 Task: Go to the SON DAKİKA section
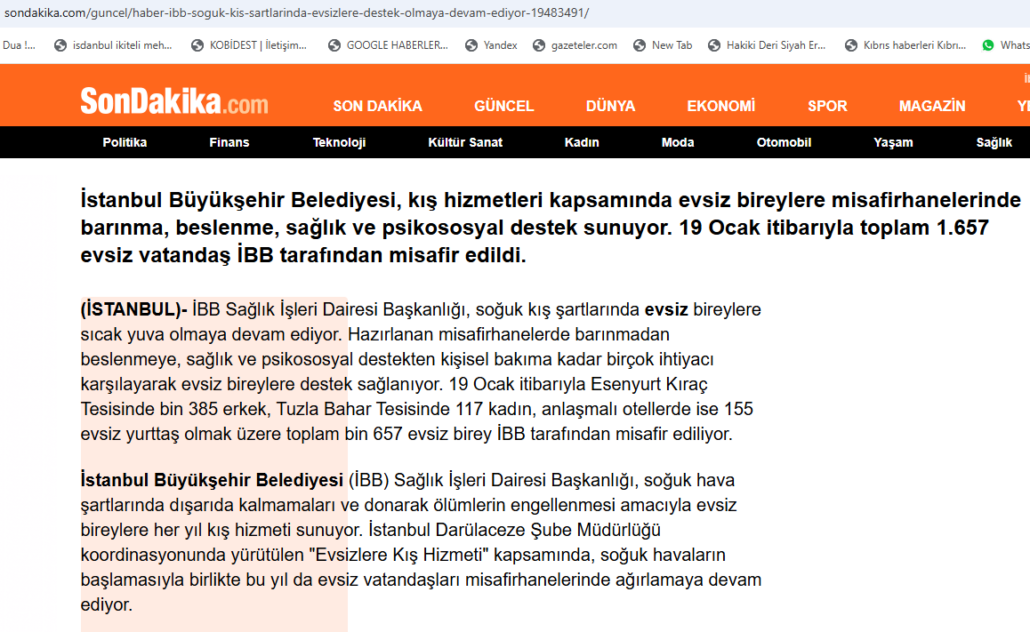pyautogui.click(x=377, y=106)
